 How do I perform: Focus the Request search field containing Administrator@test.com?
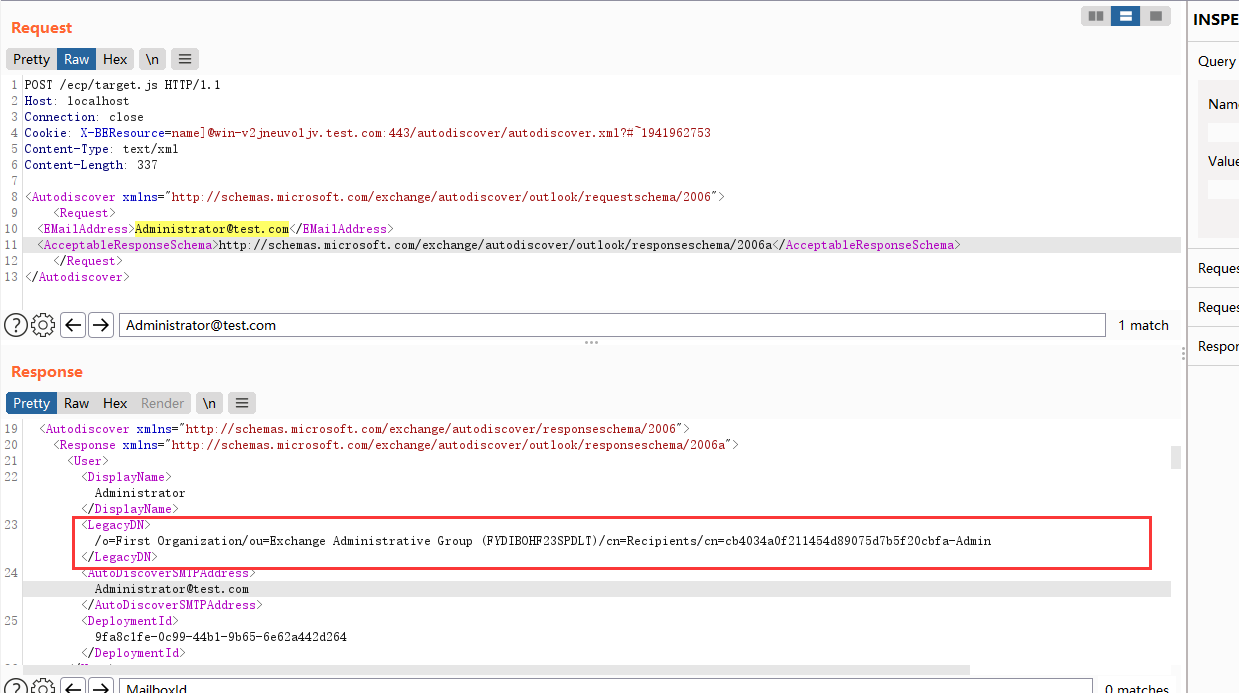[x=612, y=325]
